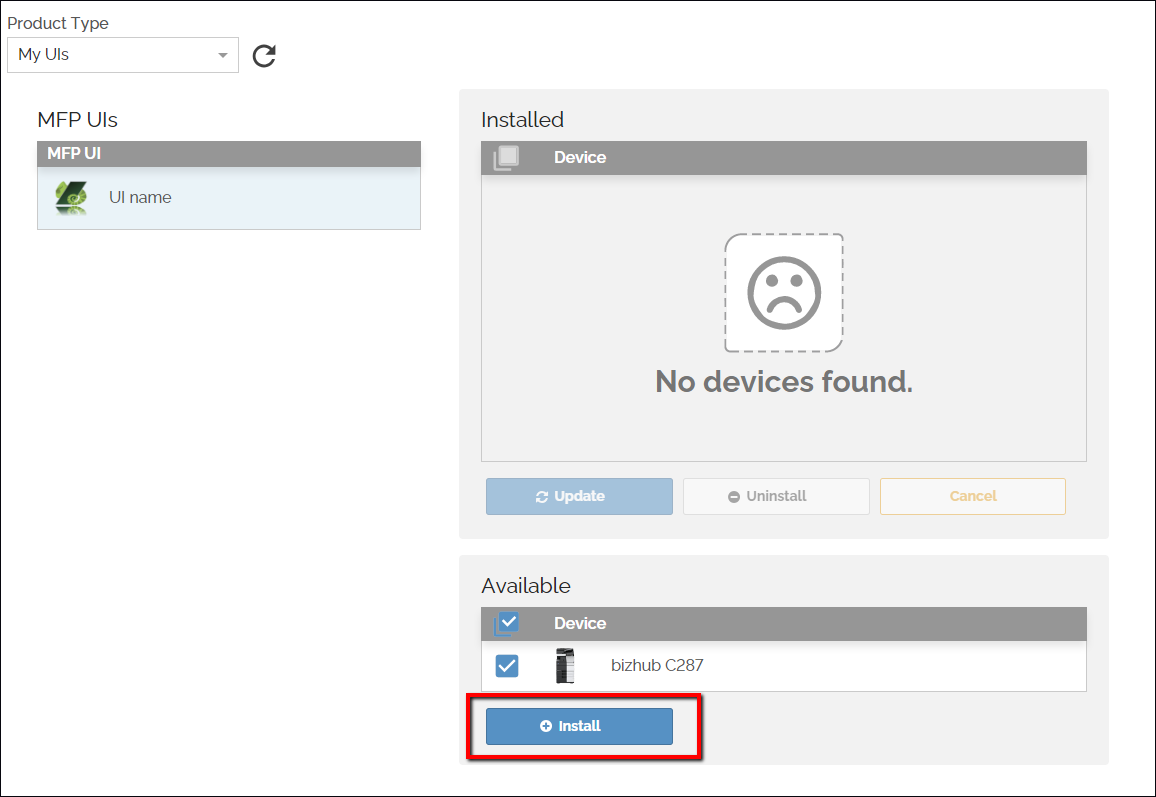Click the green UI name thumbnail icon
The width and height of the screenshot is (1156, 797).
click(72, 198)
